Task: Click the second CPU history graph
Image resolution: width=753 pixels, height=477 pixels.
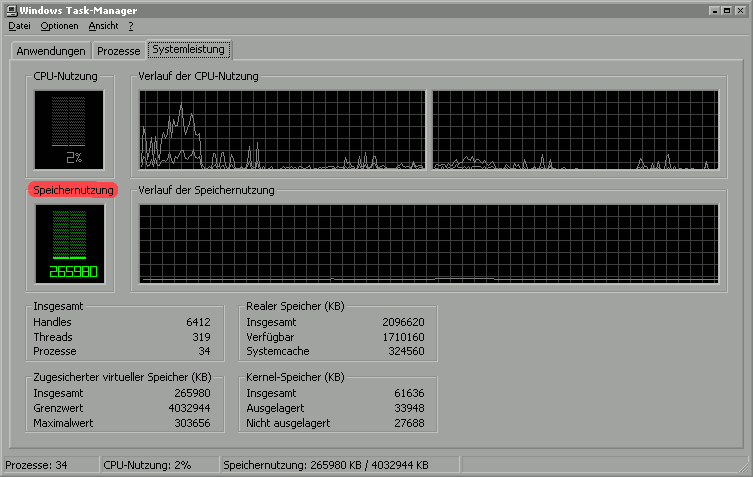Action: coord(575,130)
